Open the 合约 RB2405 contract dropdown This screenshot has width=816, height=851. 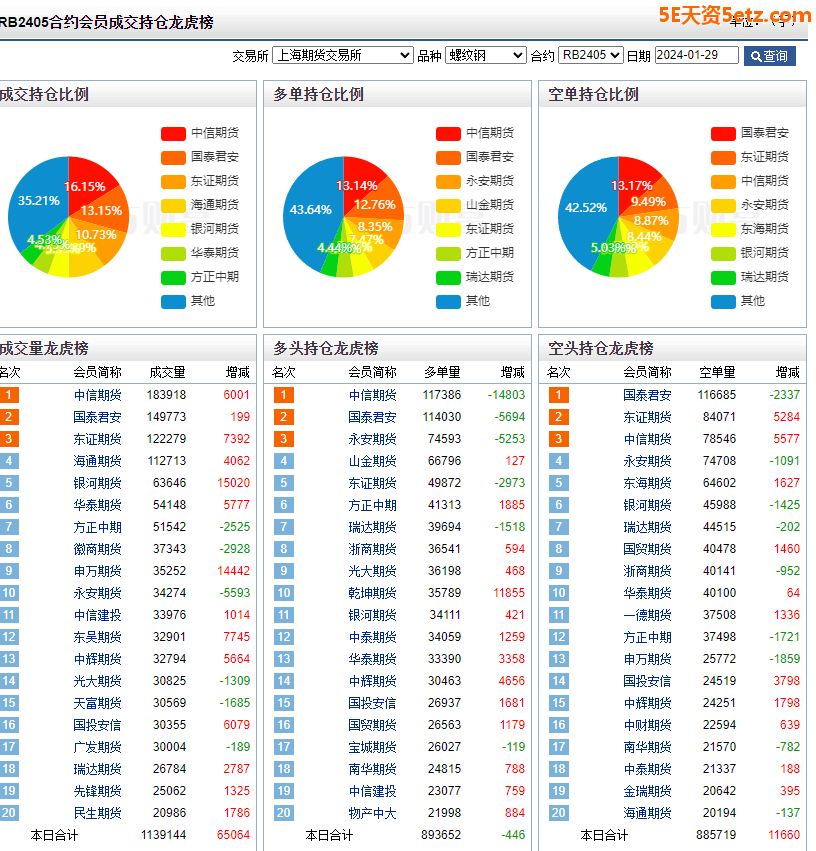pyautogui.click(x=590, y=55)
